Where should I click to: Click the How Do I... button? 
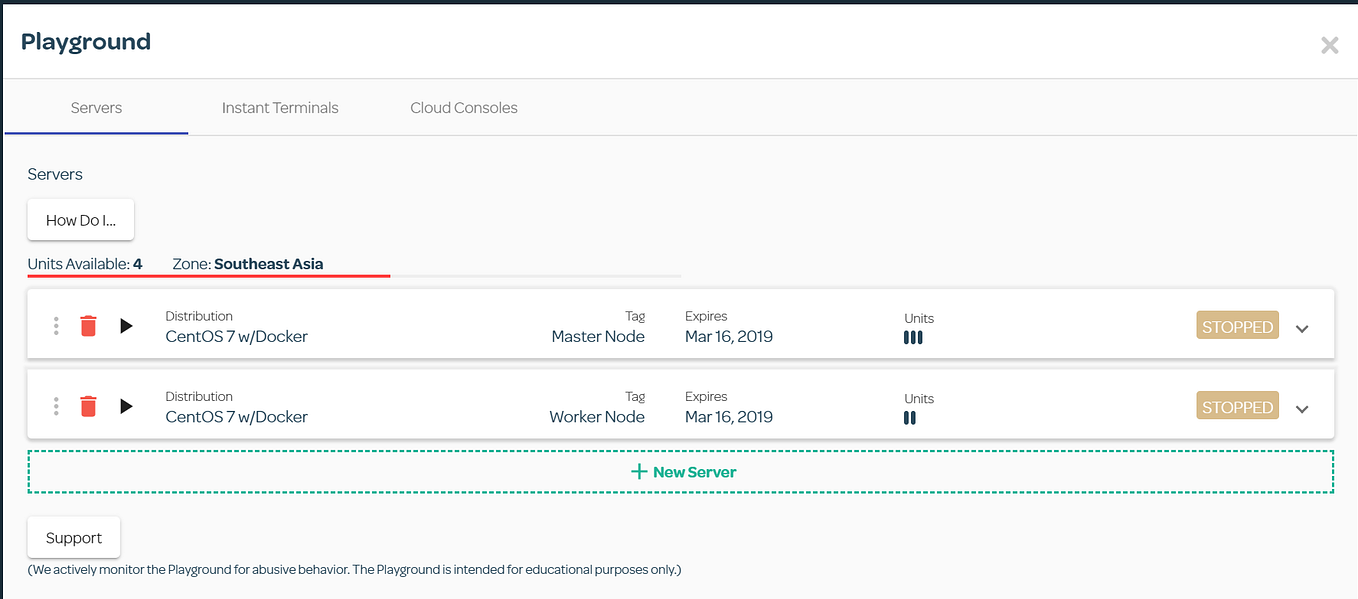pyautogui.click(x=81, y=220)
